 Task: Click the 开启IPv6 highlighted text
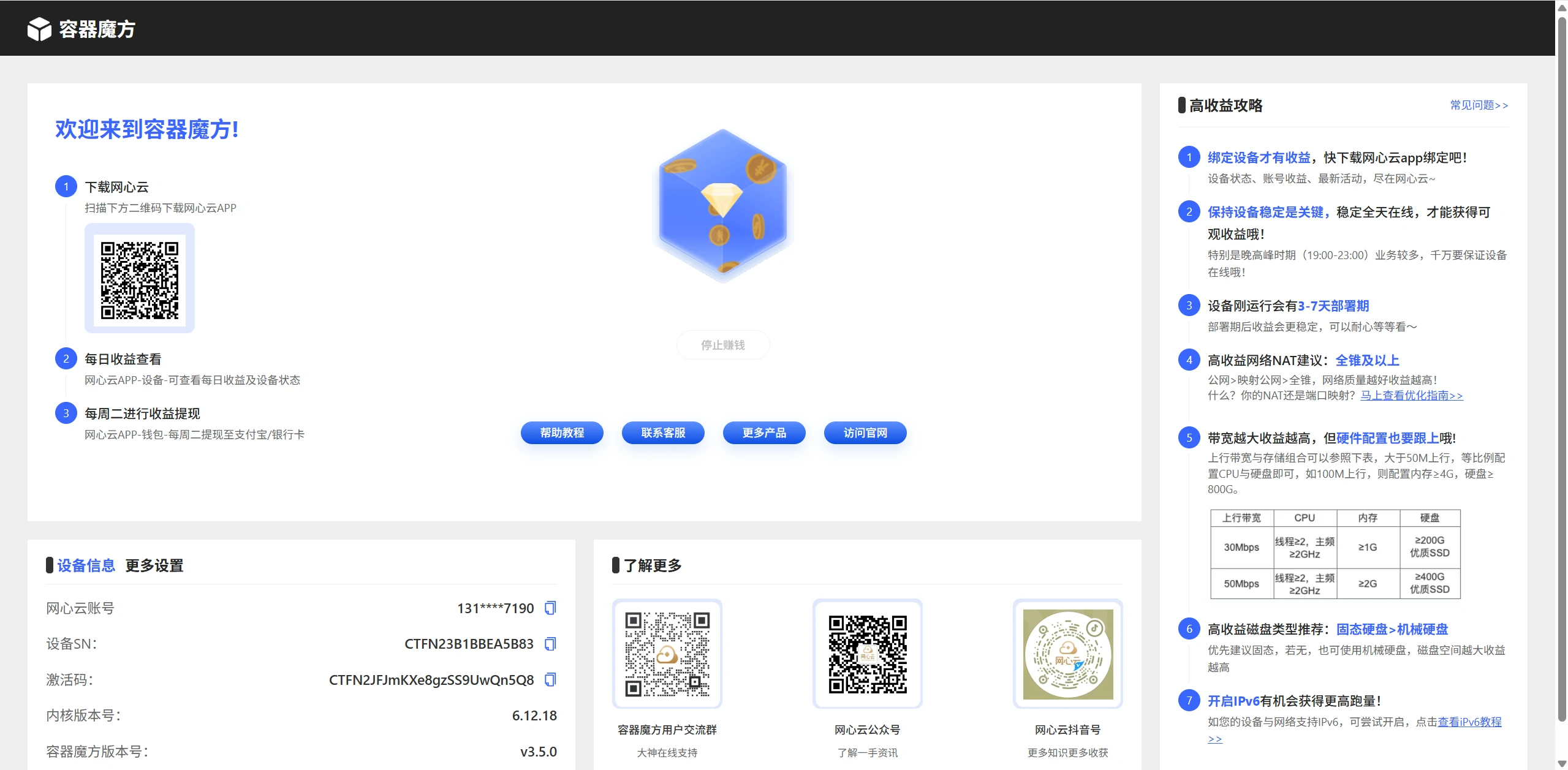[x=1233, y=701]
